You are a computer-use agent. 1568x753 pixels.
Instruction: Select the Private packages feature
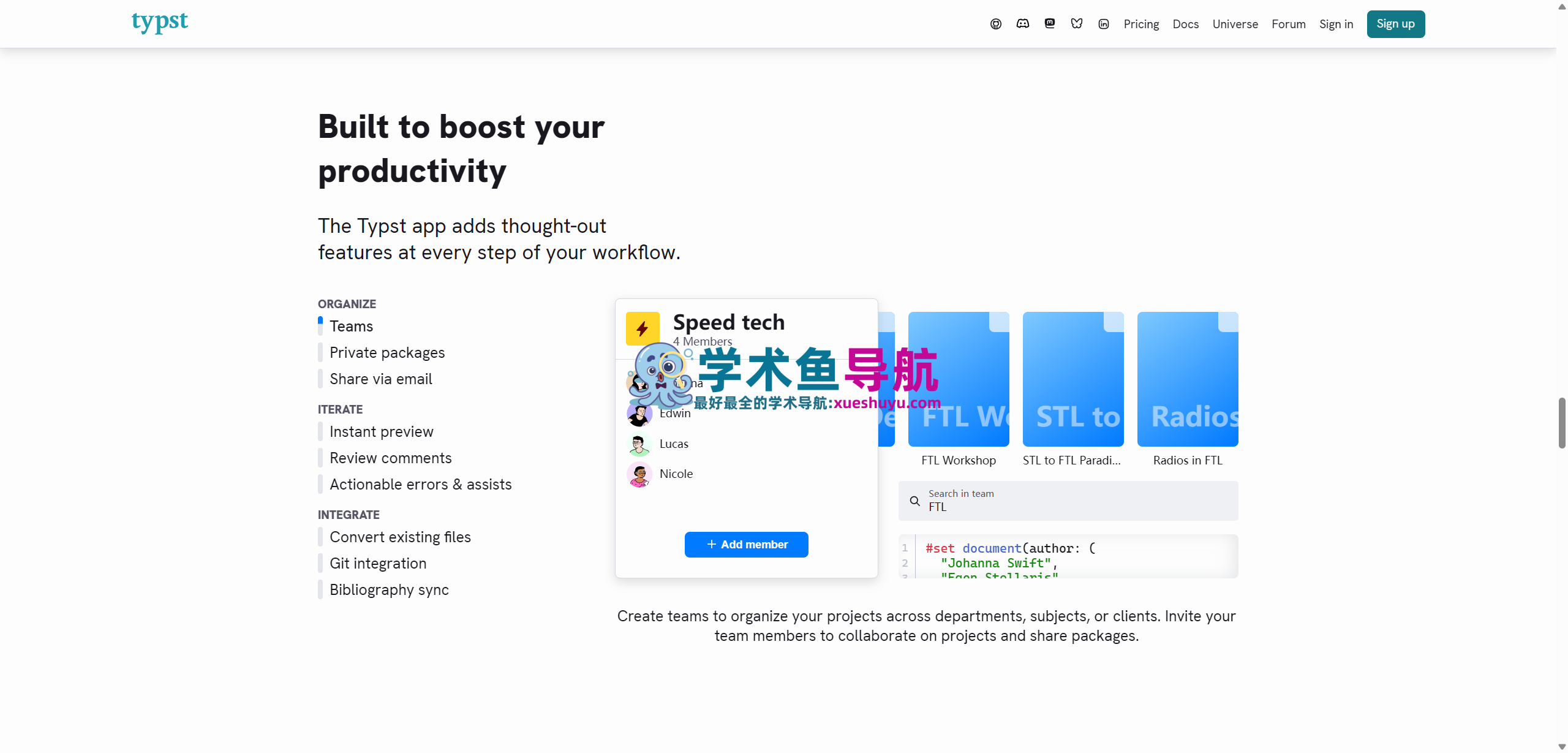(386, 353)
